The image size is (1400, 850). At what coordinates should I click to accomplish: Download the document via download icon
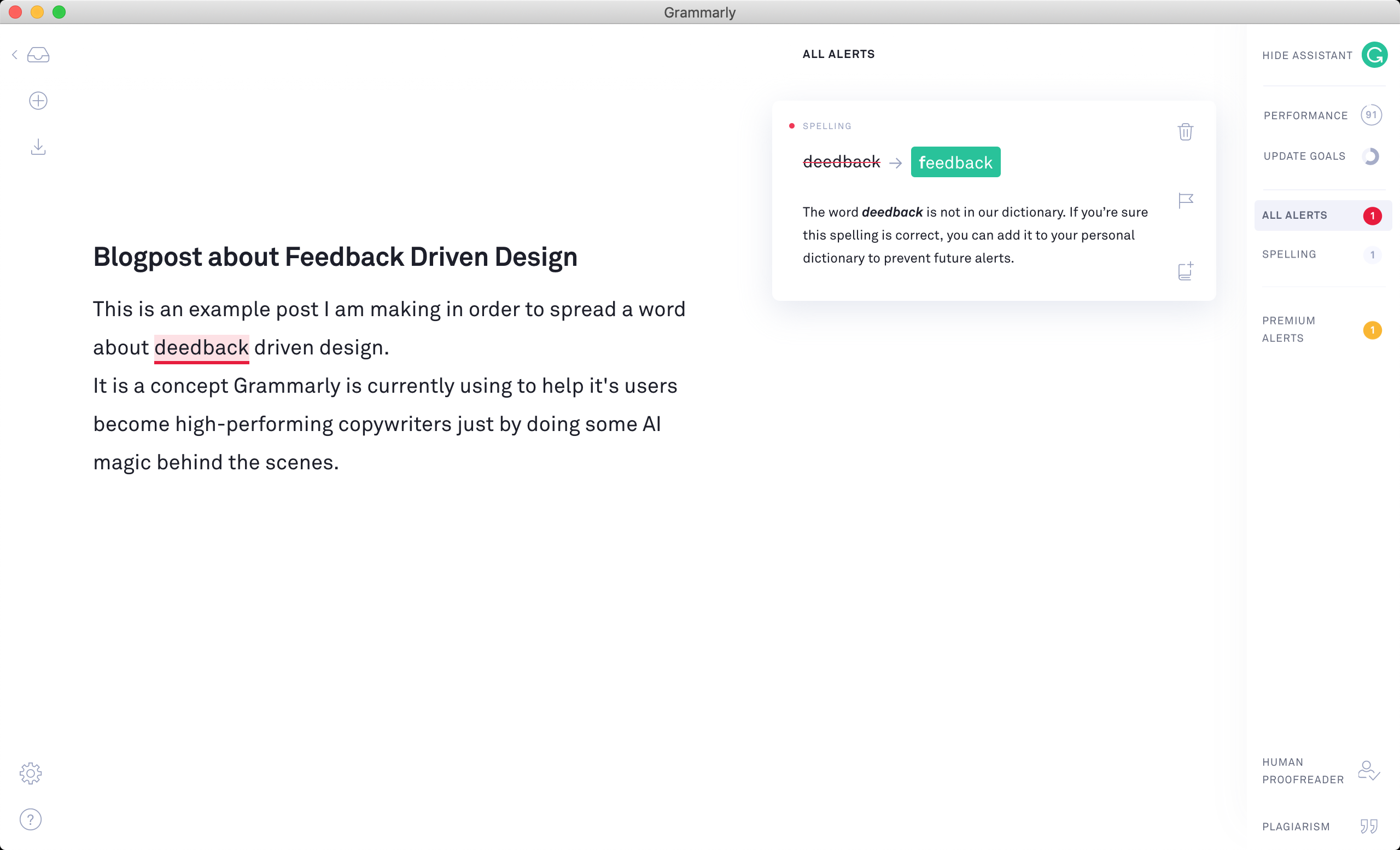tap(38, 147)
